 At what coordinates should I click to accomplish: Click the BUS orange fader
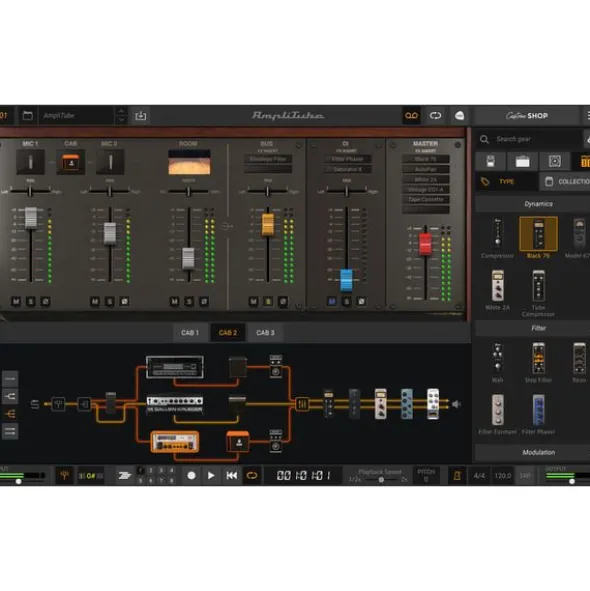point(268,225)
